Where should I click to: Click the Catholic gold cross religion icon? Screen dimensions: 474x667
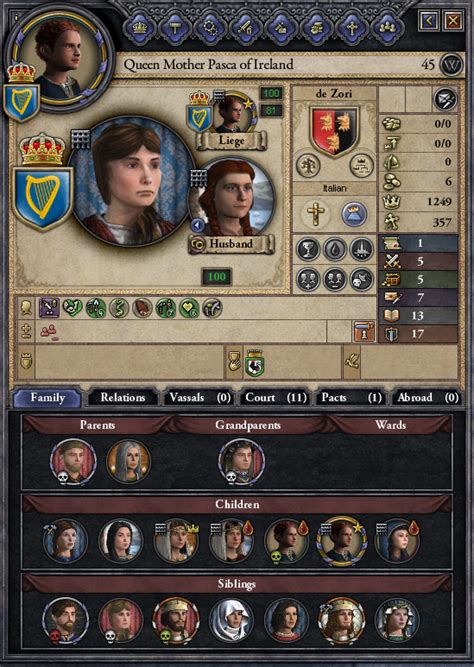coord(315,214)
